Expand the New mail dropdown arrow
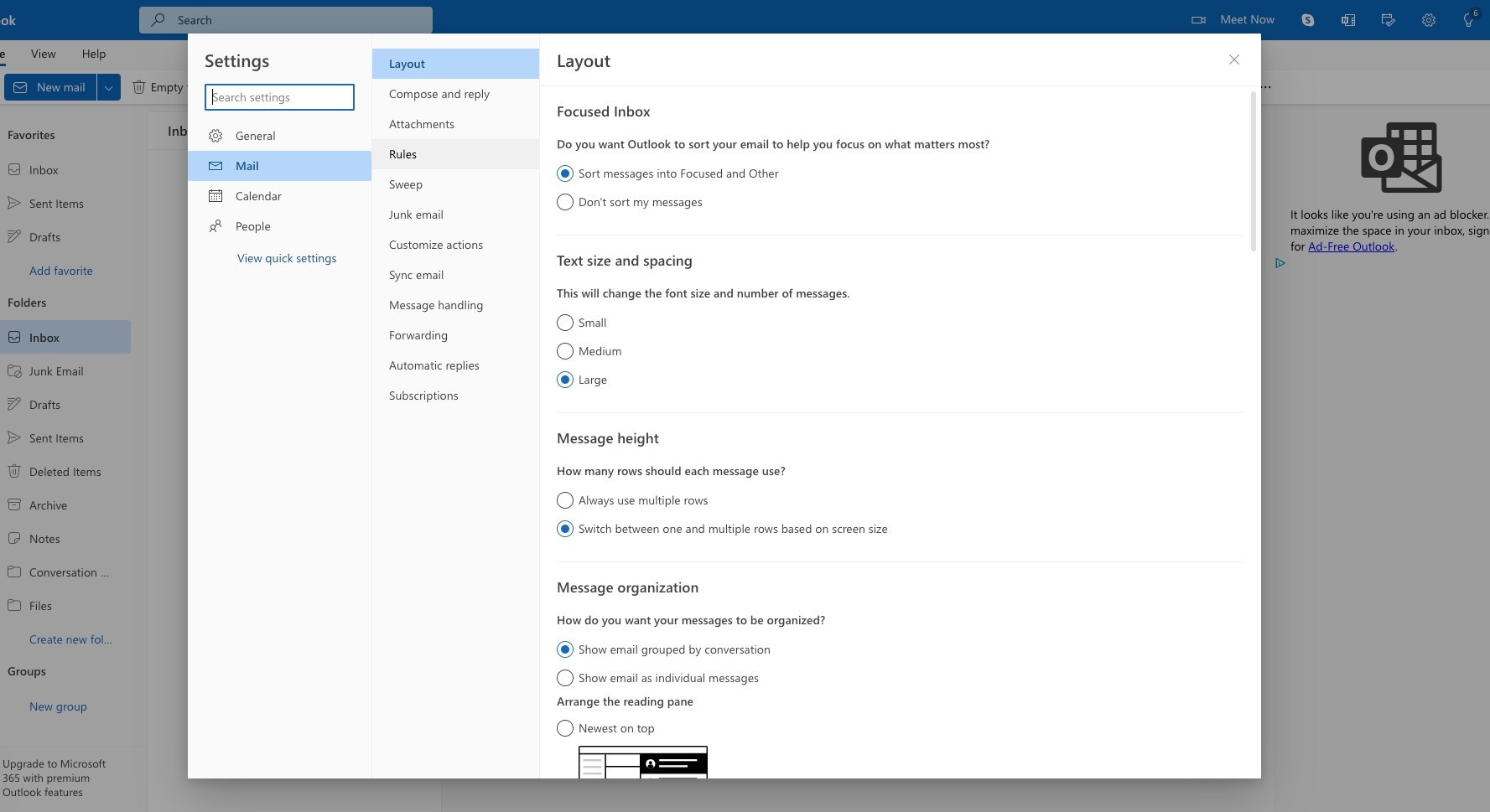 [109, 87]
